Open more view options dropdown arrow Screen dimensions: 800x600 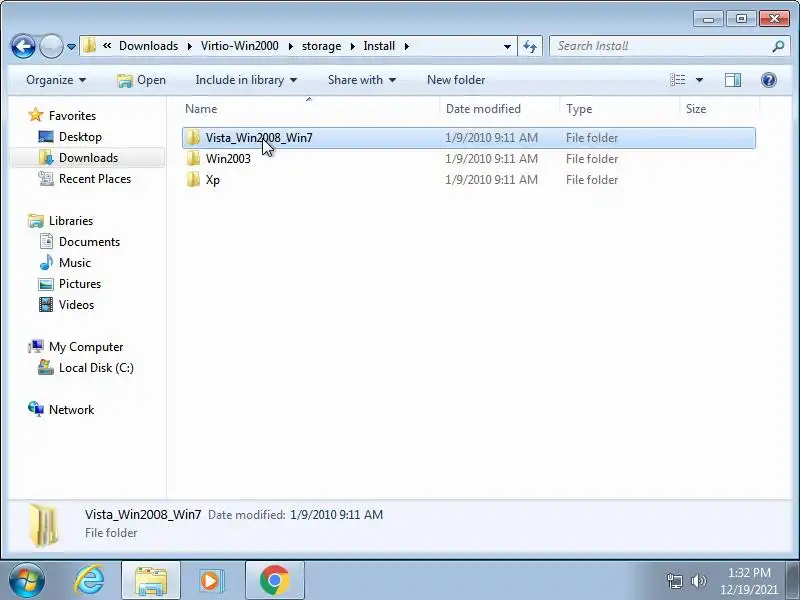pos(699,80)
